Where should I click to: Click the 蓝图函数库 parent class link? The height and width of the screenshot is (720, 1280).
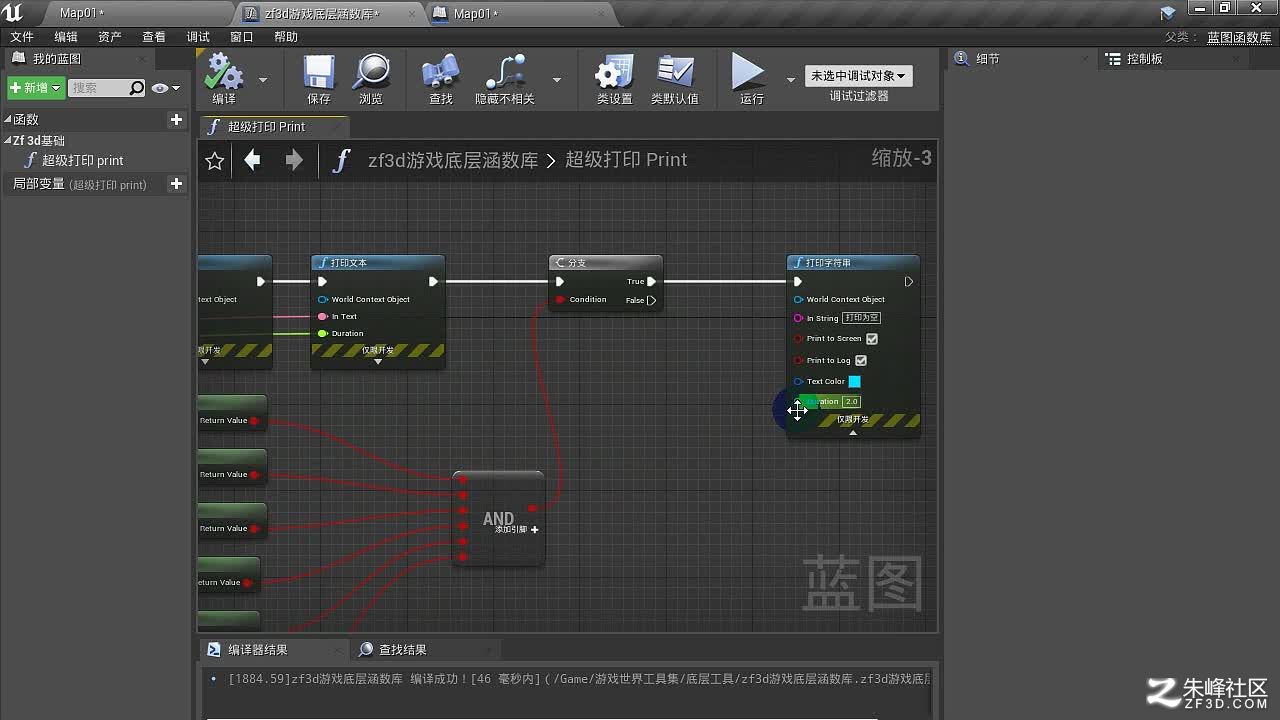(x=1239, y=37)
